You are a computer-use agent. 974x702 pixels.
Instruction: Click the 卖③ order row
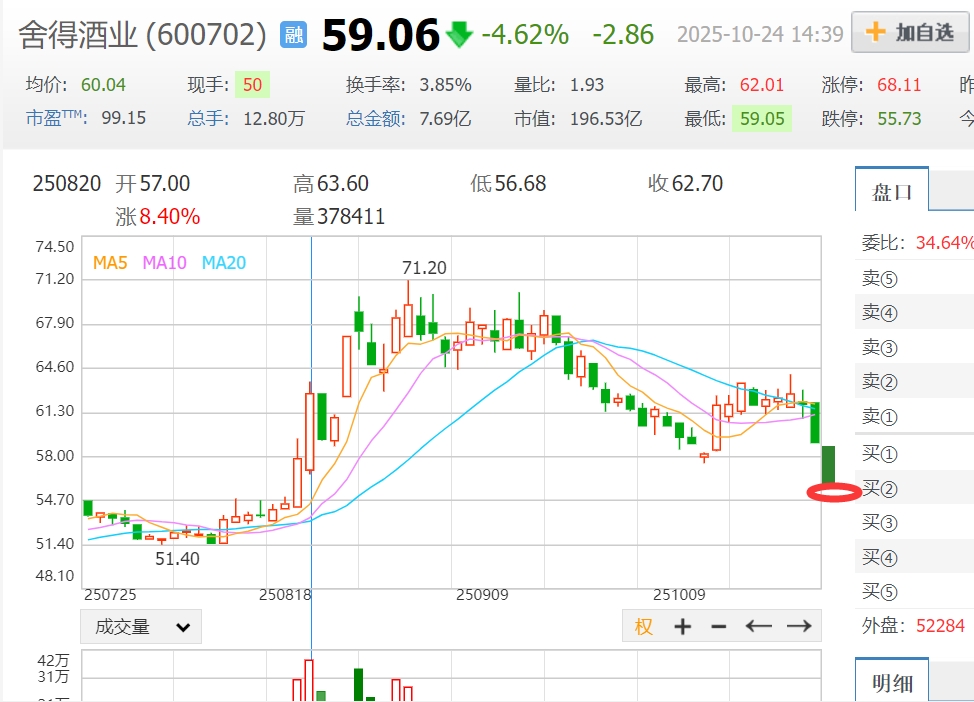click(x=915, y=347)
